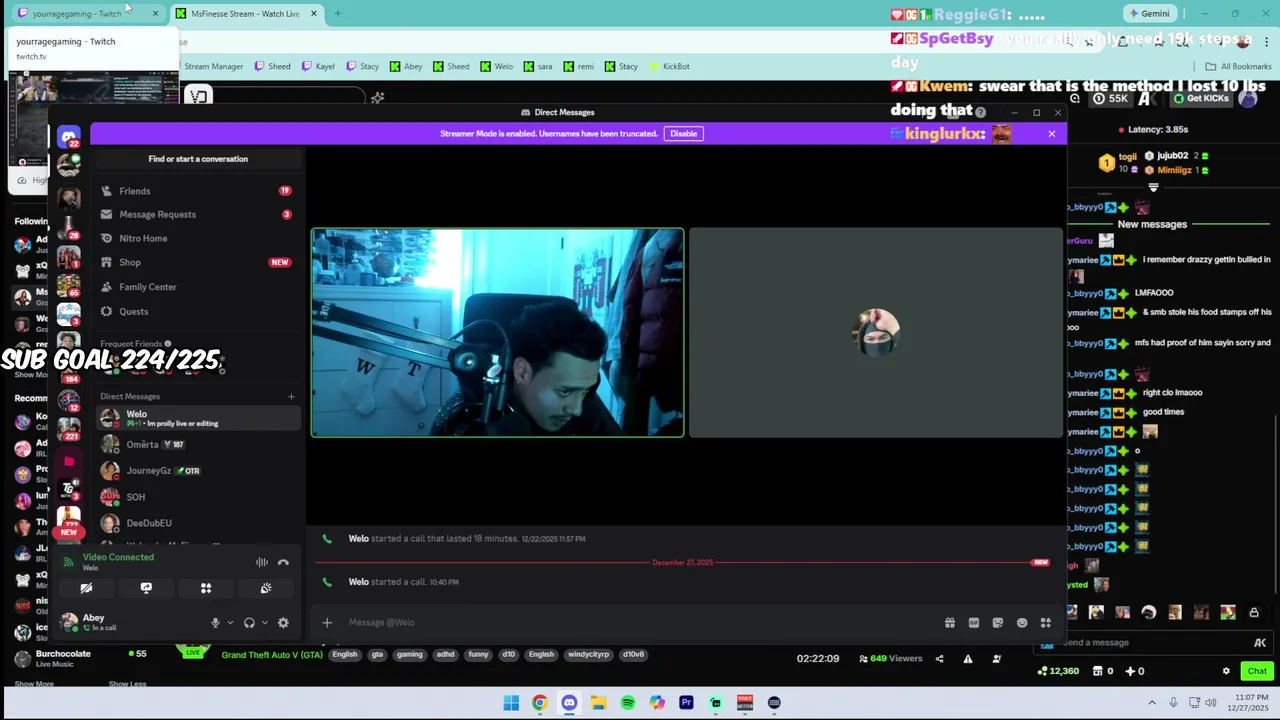Image resolution: width=1280 pixels, height=720 pixels.
Task: Open All Bookmarks folder
Action: point(1238,66)
